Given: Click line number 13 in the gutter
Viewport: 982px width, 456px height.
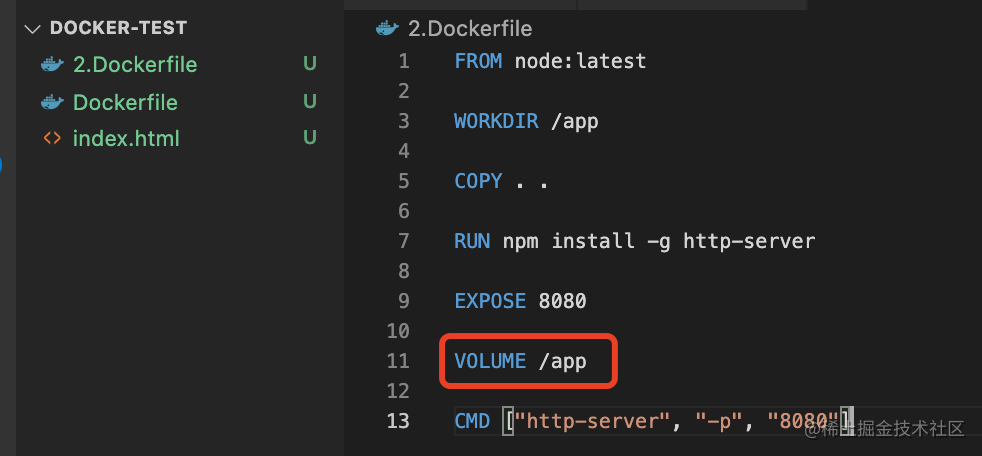Looking at the screenshot, I should 398,421.
